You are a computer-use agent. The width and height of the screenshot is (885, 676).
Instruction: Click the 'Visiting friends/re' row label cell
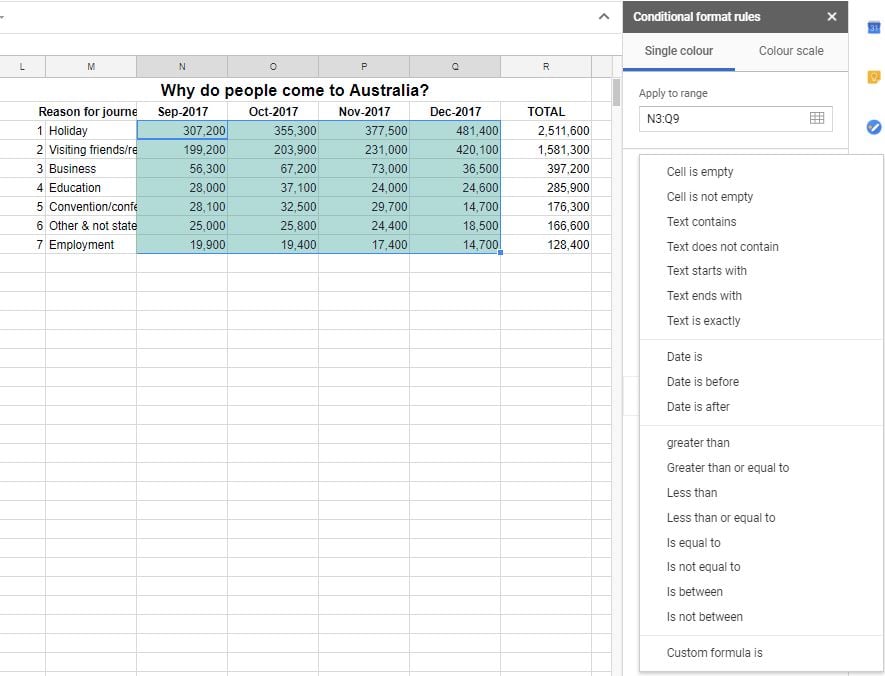click(x=91, y=150)
